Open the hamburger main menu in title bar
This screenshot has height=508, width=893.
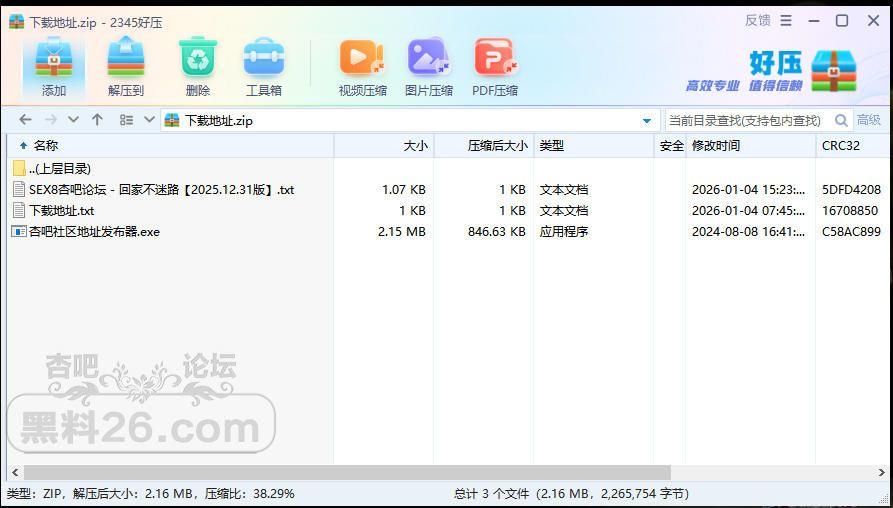click(786, 21)
